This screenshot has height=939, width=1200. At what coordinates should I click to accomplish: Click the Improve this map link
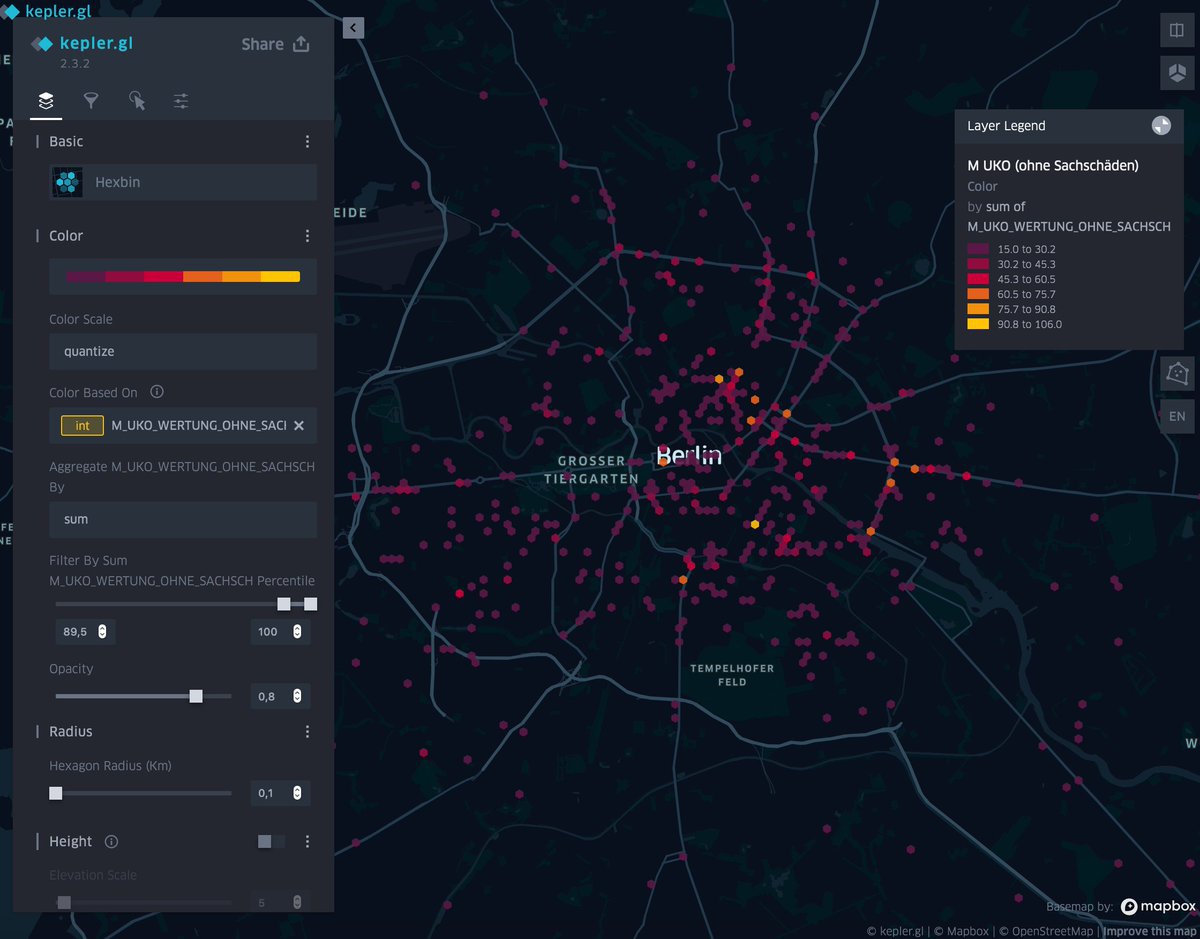[x=1149, y=931]
